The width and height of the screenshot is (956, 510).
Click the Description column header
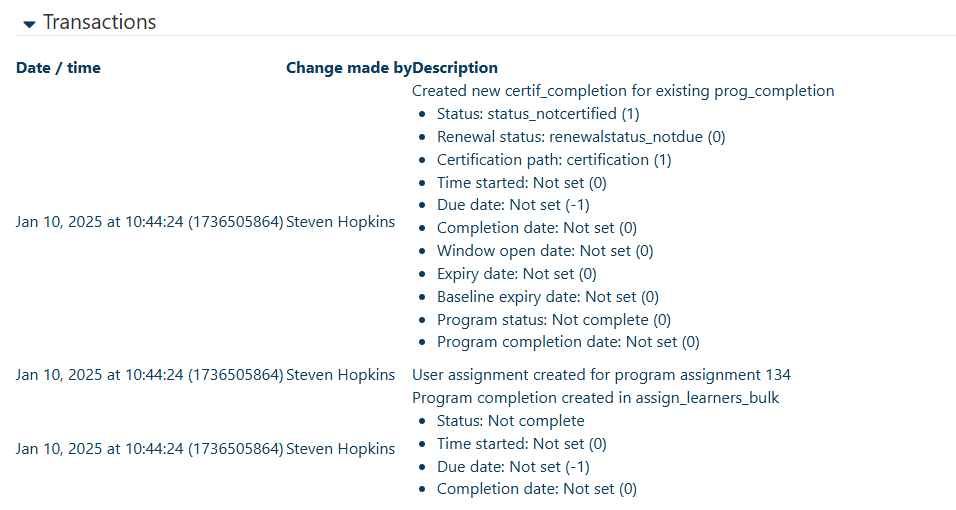455,68
